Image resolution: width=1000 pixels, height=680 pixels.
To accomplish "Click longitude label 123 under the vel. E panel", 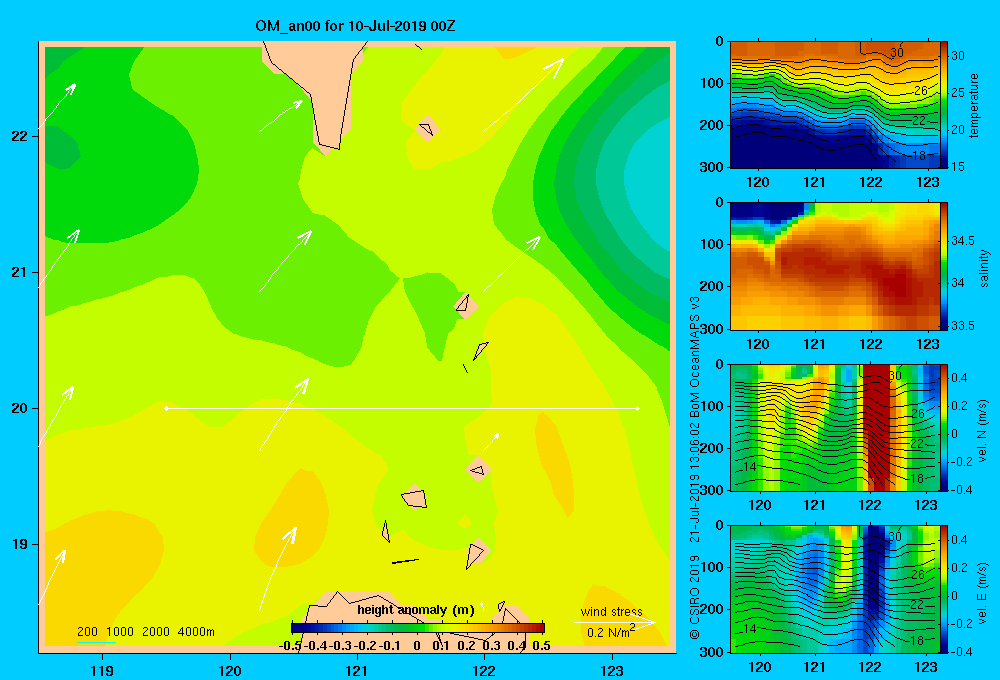I will (x=926, y=667).
